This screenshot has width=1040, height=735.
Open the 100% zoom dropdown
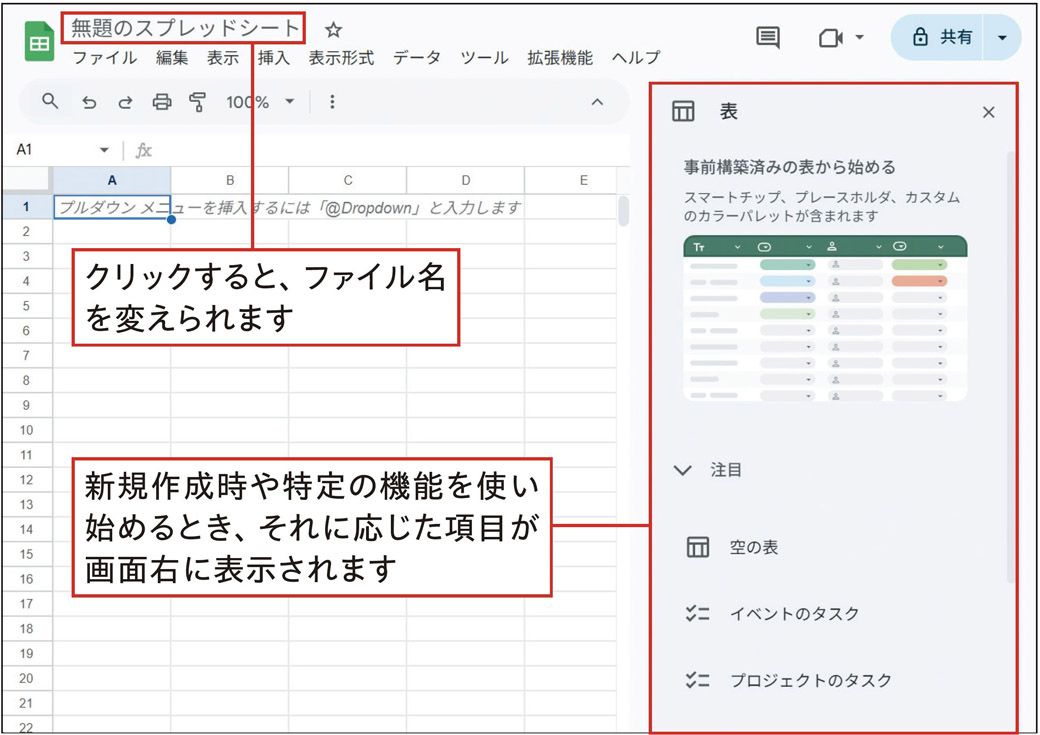[260, 102]
